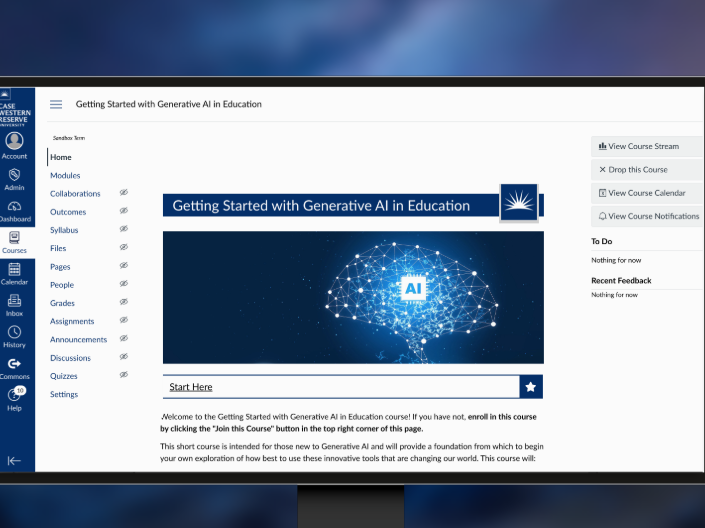Image resolution: width=705 pixels, height=528 pixels.
Task: Click the blue course title banner heading
Action: [321, 206]
